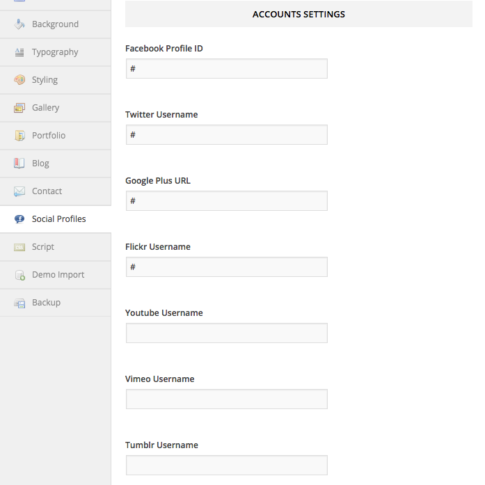Open the Typography settings tab
Screen dimensions: 485x485
pyautogui.click(x=55, y=52)
